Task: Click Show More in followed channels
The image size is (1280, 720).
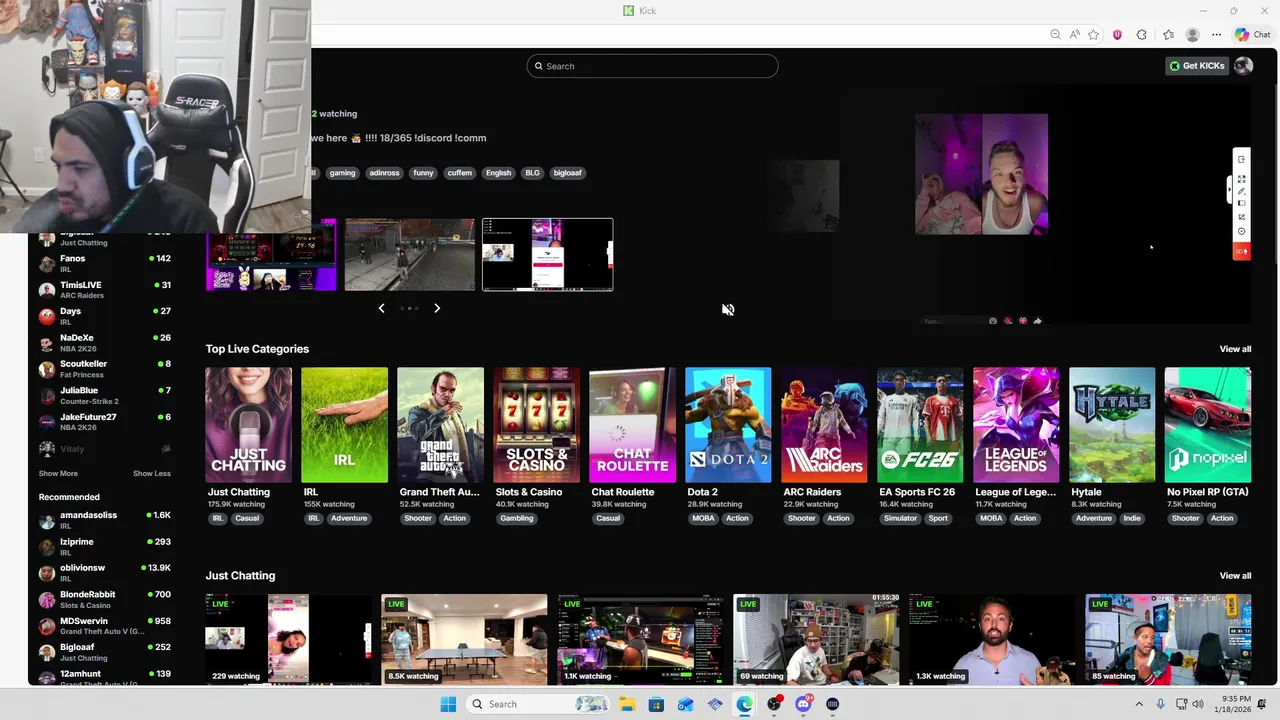Action: coord(58,474)
